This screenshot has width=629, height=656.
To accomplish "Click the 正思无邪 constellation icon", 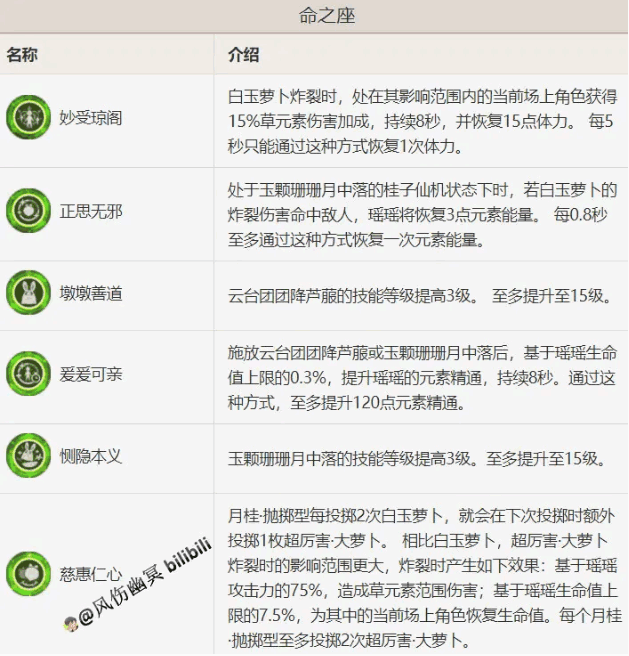I will [28, 210].
